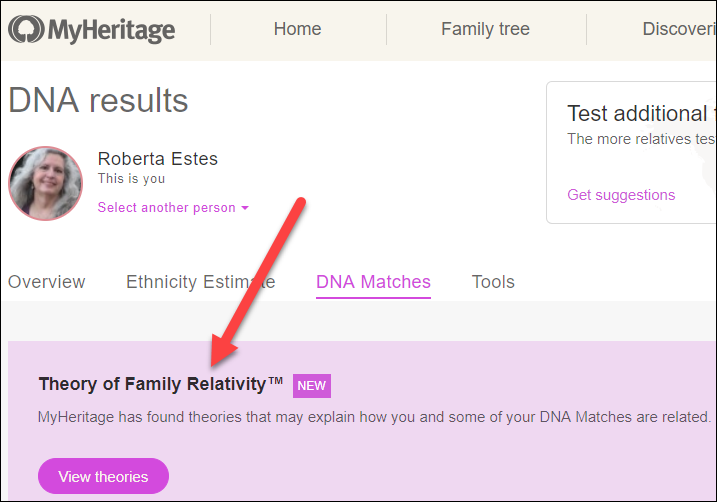
Task: Open the Ethnicity Estimate tab
Action: (200, 282)
